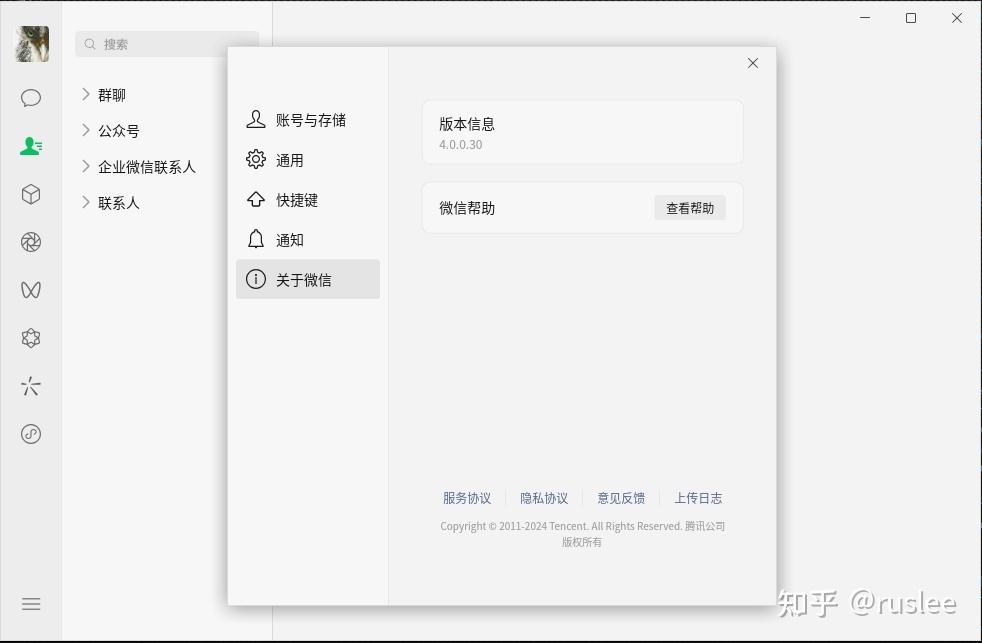Open the Favorites cube icon
The image size is (982, 643).
coord(31,194)
